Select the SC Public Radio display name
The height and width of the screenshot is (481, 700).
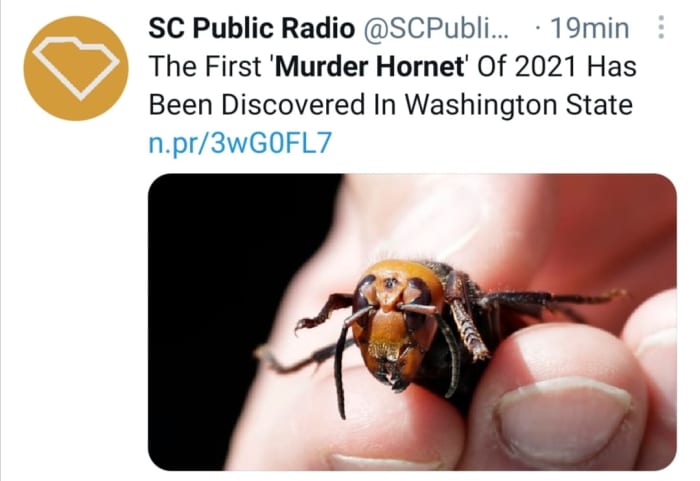click(x=251, y=28)
